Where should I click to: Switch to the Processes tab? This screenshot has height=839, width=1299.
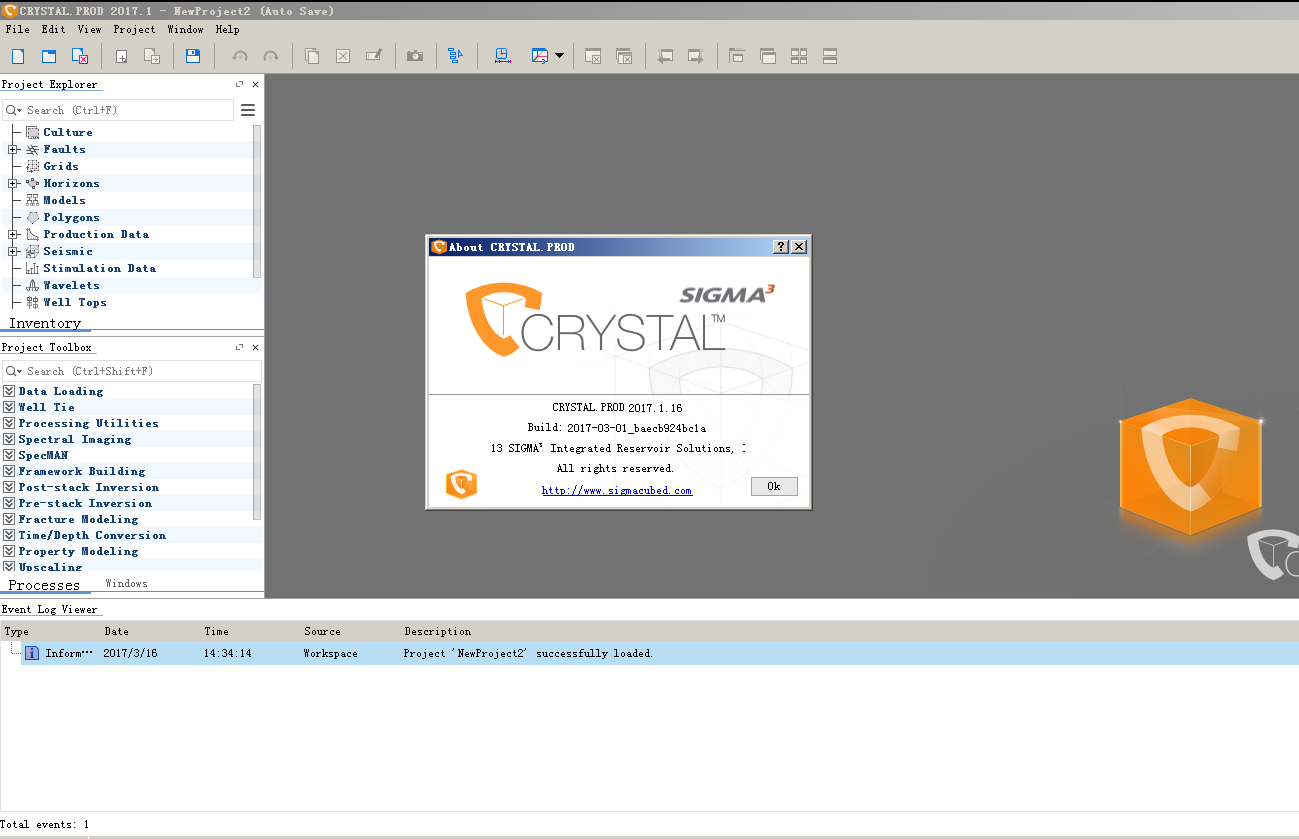tap(44, 585)
